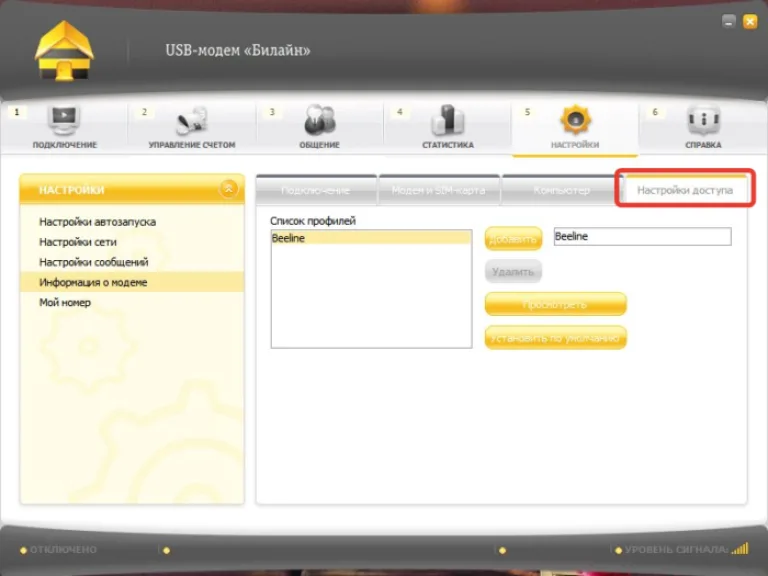768x576 pixels.
Task: Collapse the Настройки sidebar panel
Action: point(228,189)
